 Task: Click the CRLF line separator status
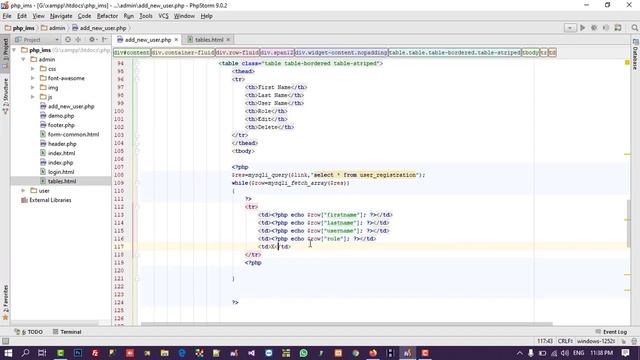point(565,341)
